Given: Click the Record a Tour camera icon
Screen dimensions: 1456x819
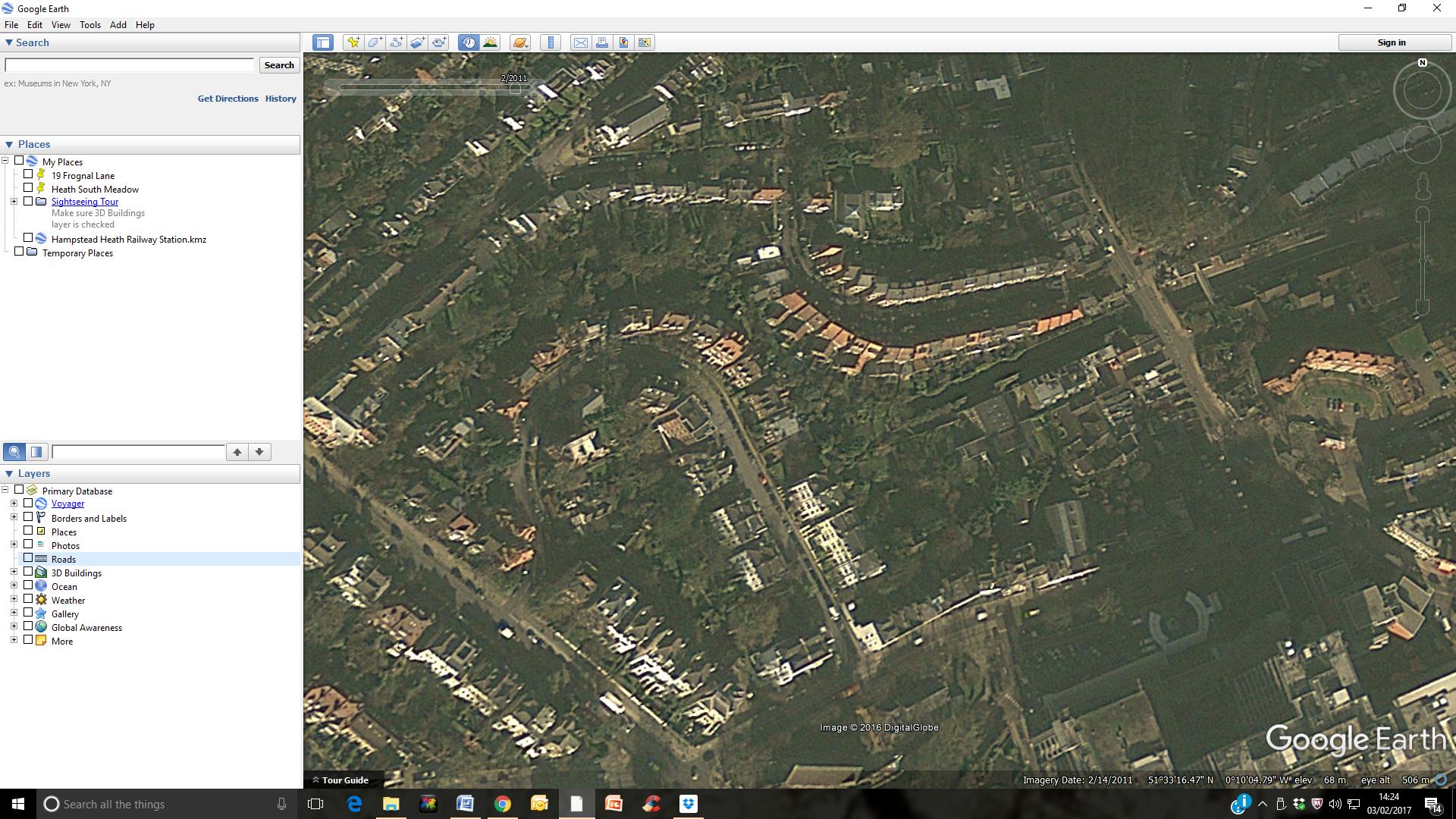Looking at the screenshot, I should [439, 42].
